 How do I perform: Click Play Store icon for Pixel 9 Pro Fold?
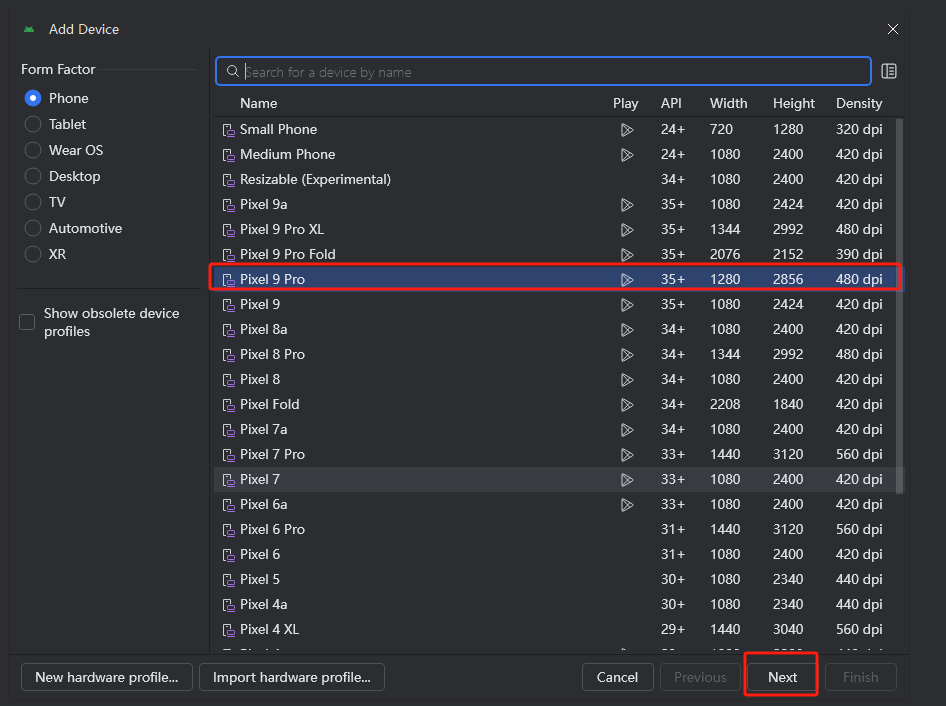click(627, 255)
